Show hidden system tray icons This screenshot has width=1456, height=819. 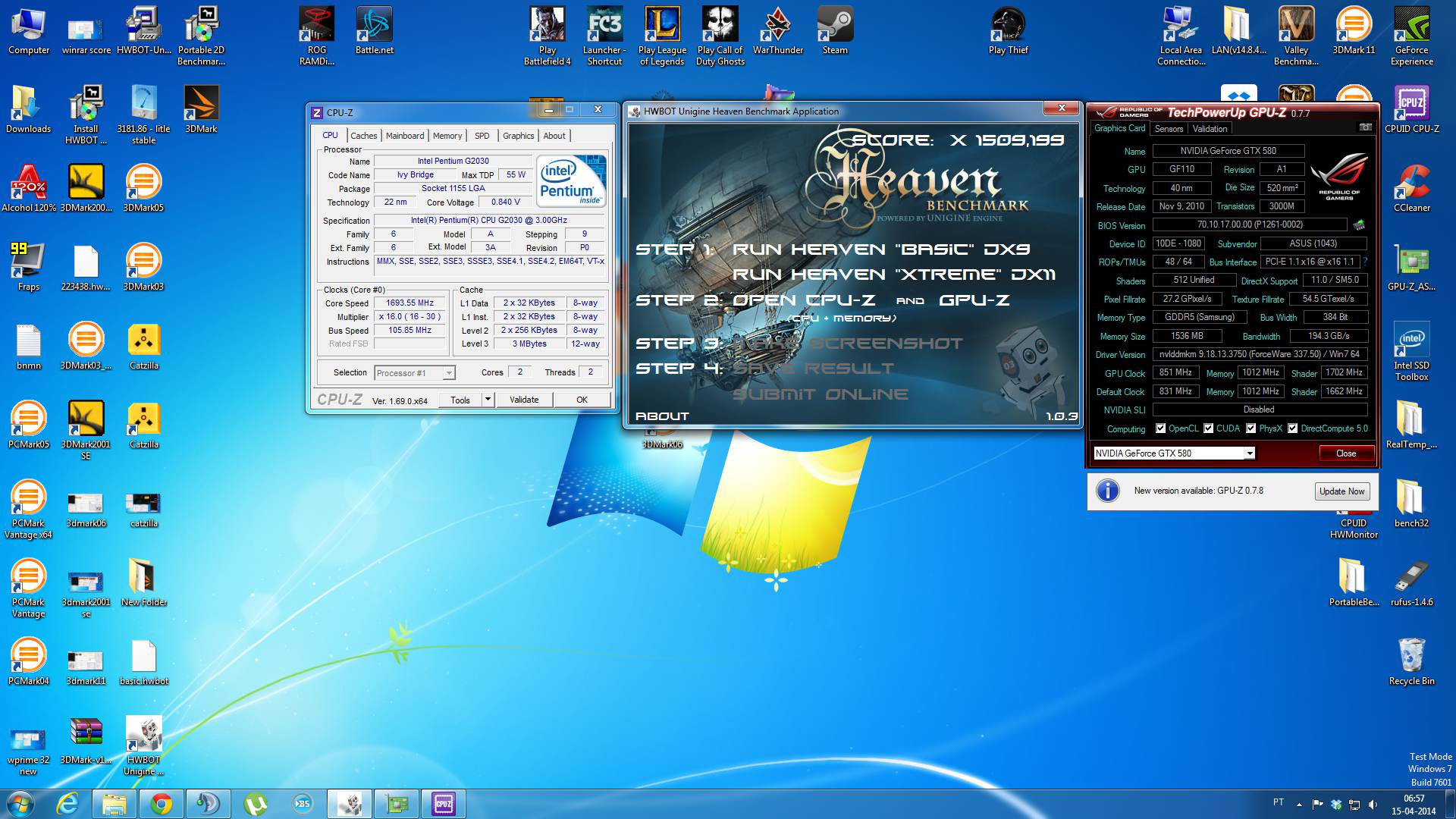coord(1299,804)
